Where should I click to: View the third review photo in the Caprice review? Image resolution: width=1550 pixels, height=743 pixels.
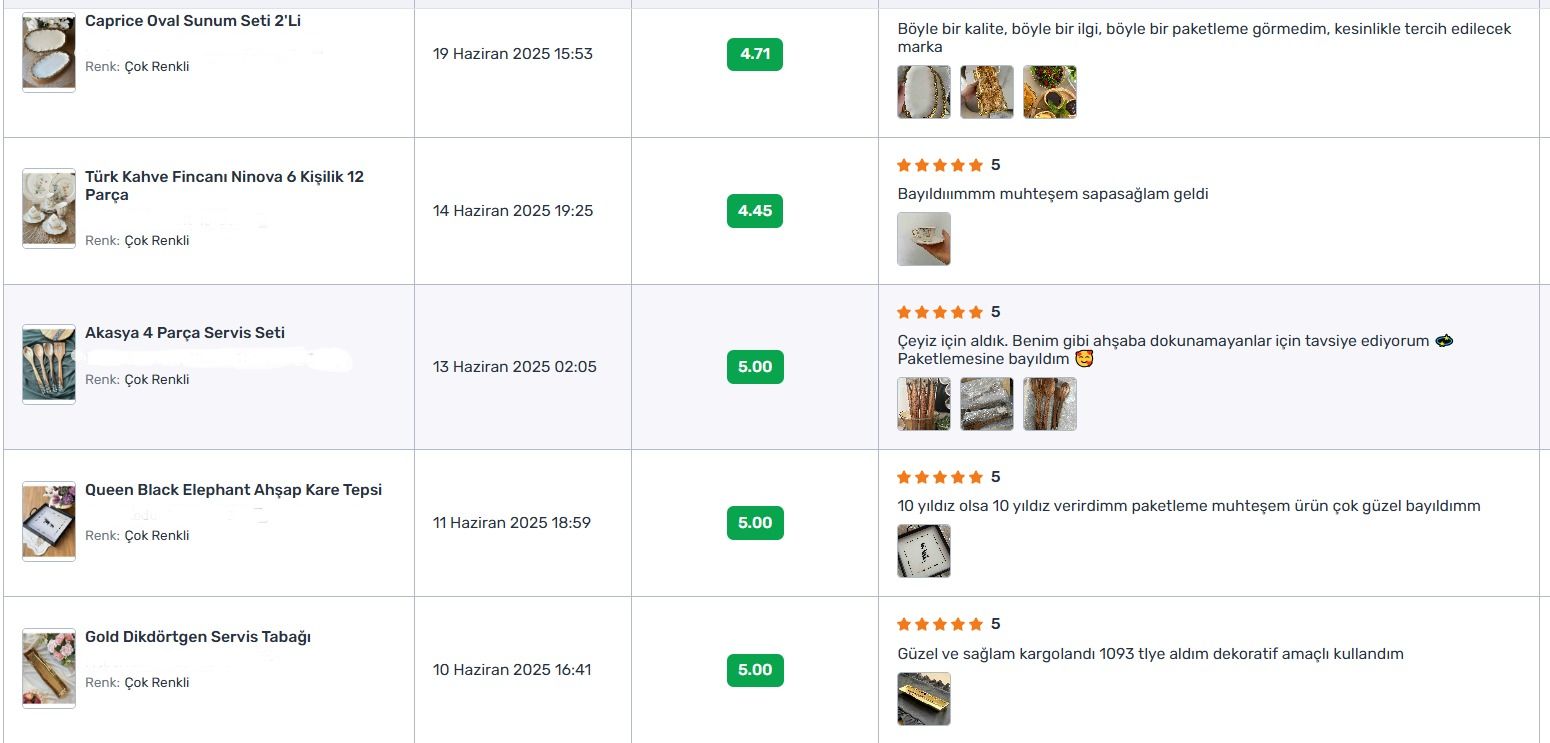tap(1050, 92)
